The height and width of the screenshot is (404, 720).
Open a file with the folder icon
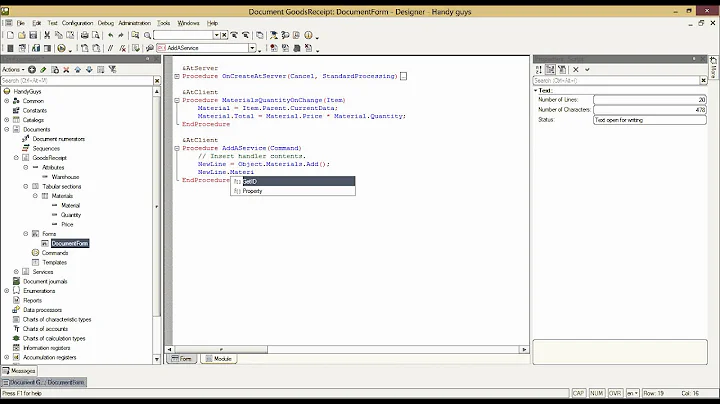[22, 35]
